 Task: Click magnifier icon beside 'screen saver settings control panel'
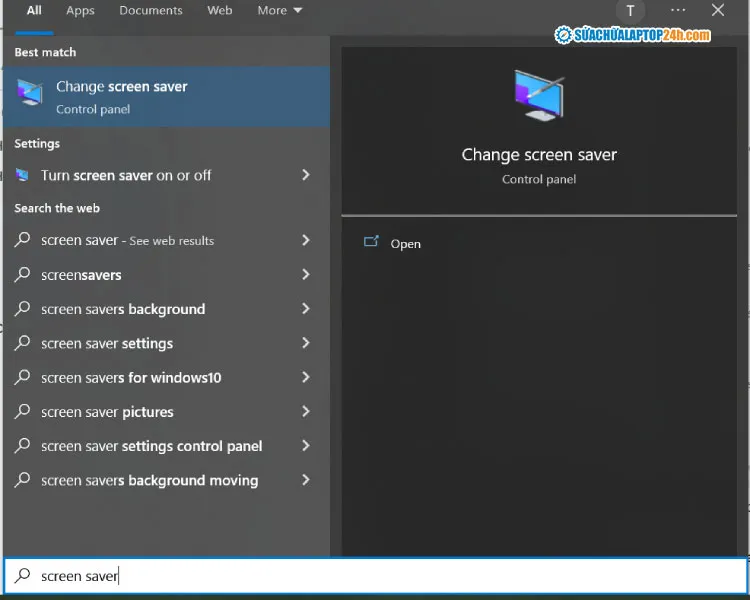pos(22,446)
